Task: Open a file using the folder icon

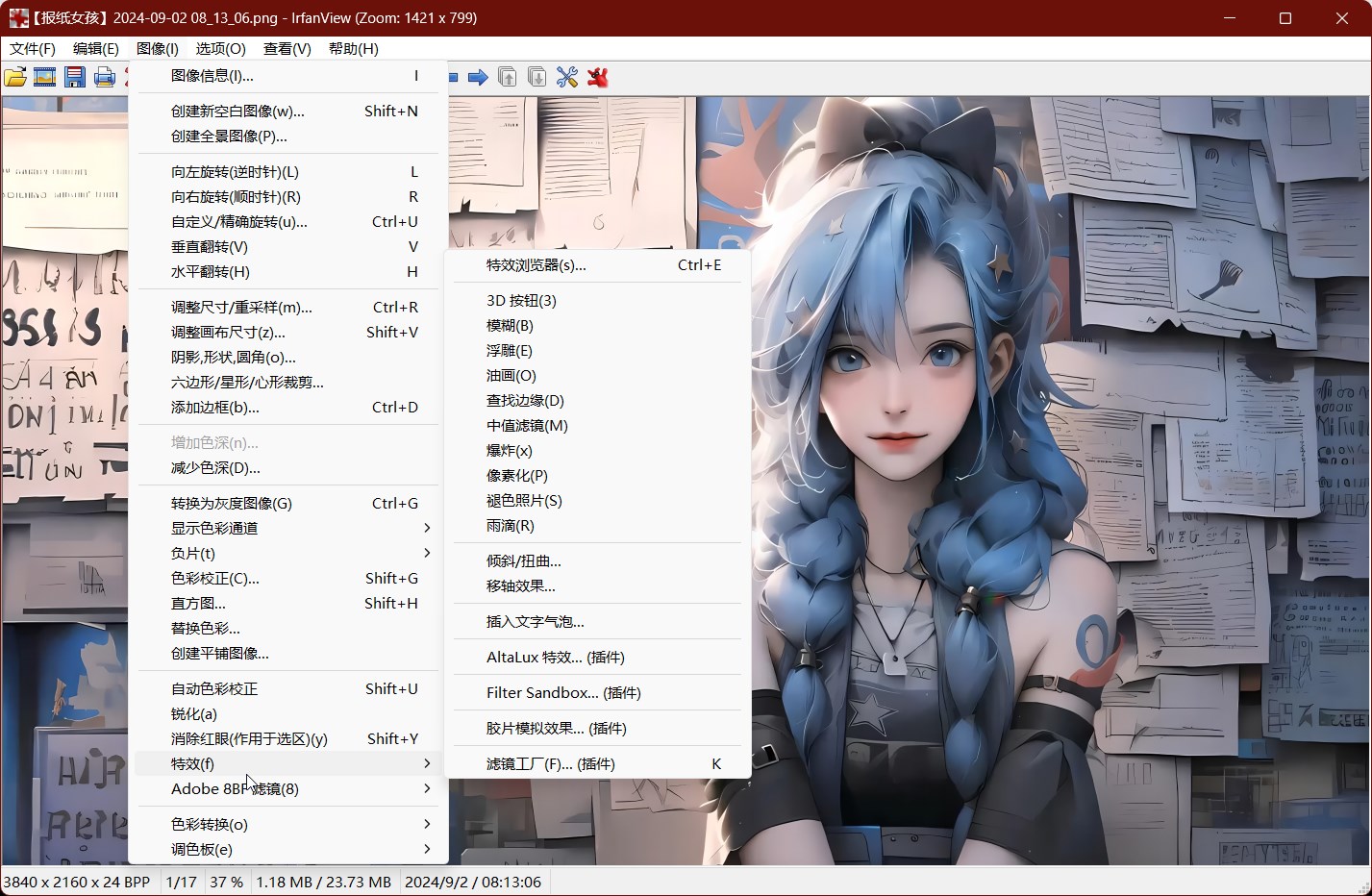Action: 15,77
